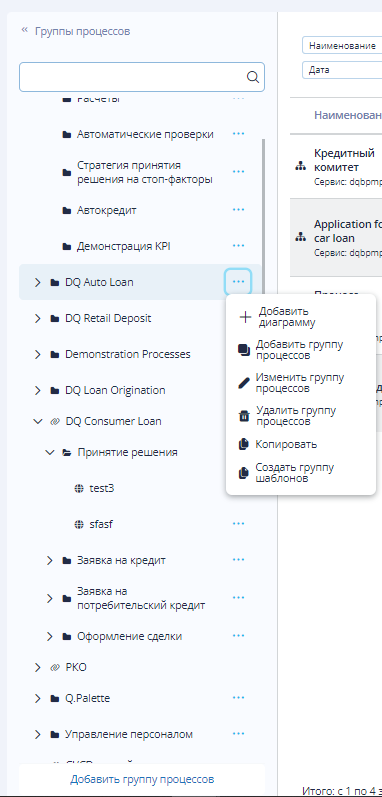The width and height of the screenshot is (382, 797).
Task: Click the Группы процессов header
Action: click(82, 31)
